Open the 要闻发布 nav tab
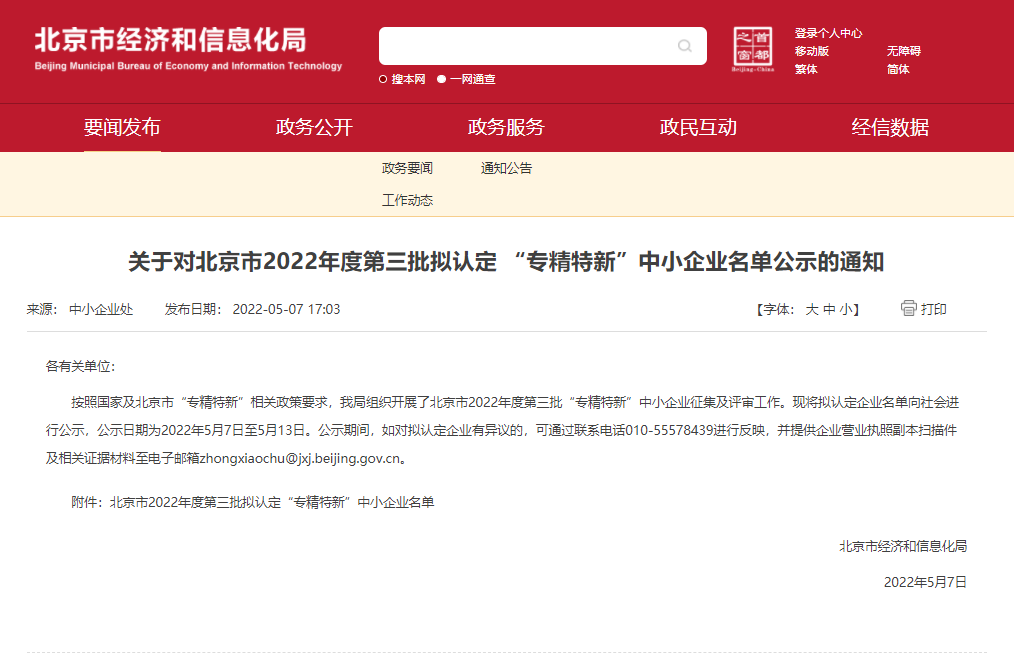Image resolution: width=1014 pixels, height=655 pixels. (122, 127)
